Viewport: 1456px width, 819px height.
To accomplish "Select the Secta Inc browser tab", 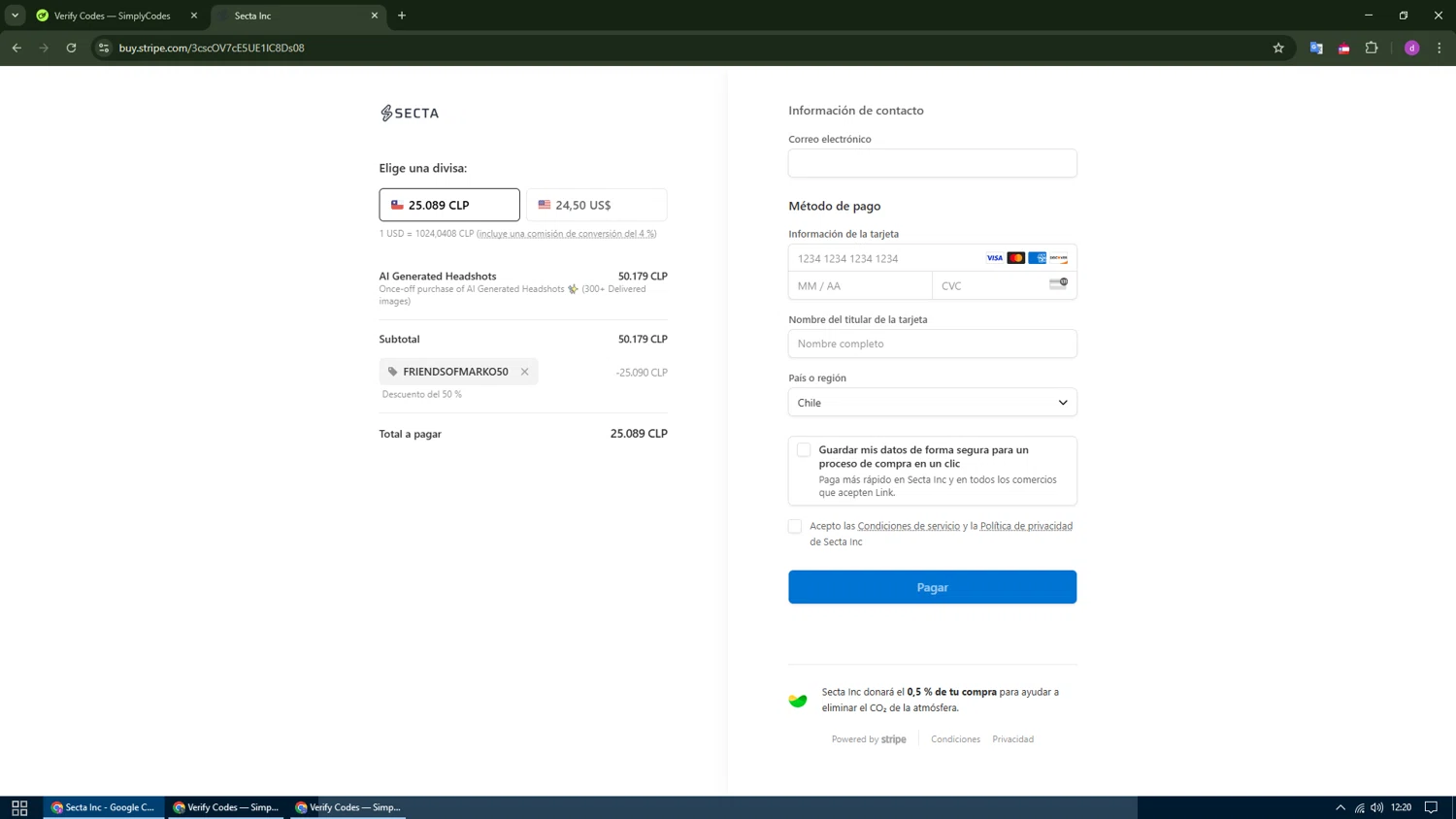I will (296, 16).
